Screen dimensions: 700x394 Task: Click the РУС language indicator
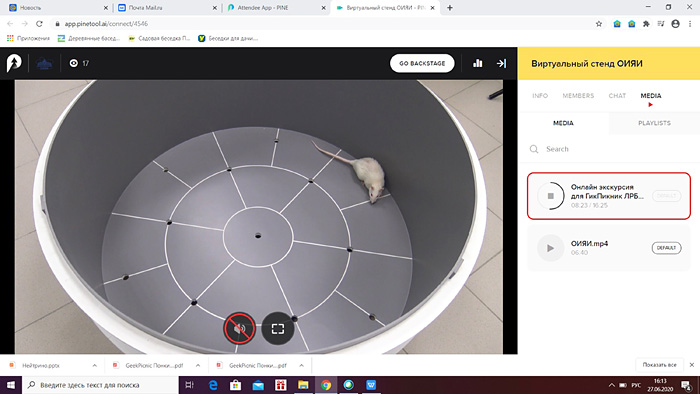pos(636,385)
